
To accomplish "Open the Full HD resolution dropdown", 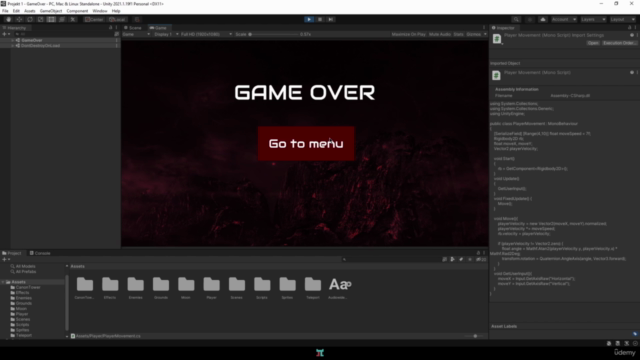I will click(206, 34).
